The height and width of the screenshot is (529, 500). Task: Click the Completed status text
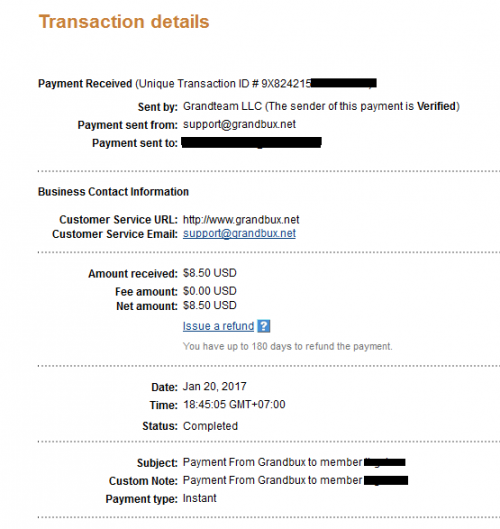click(210, 426)
